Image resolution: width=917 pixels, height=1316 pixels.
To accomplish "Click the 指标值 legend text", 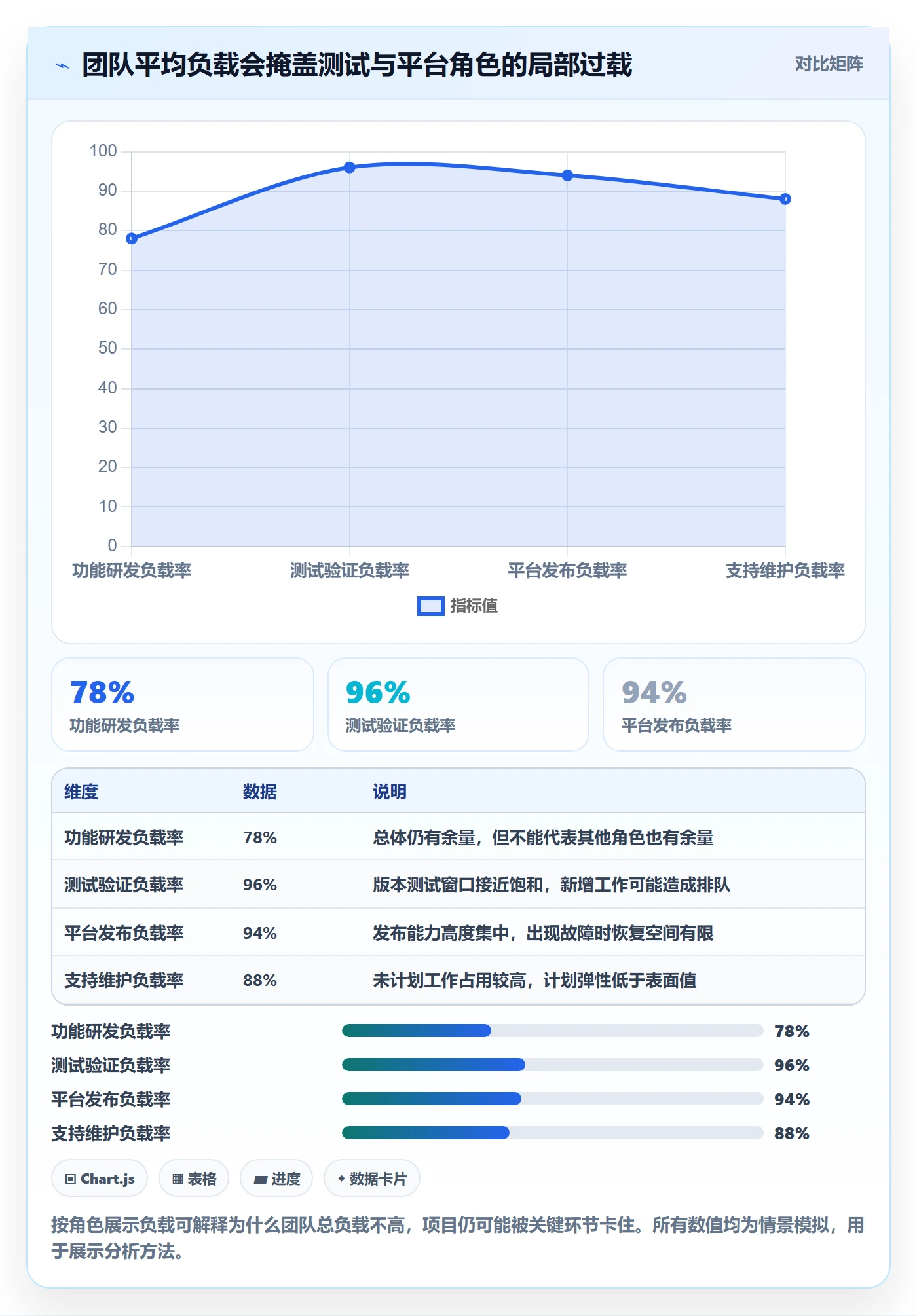I will point(474,606).
